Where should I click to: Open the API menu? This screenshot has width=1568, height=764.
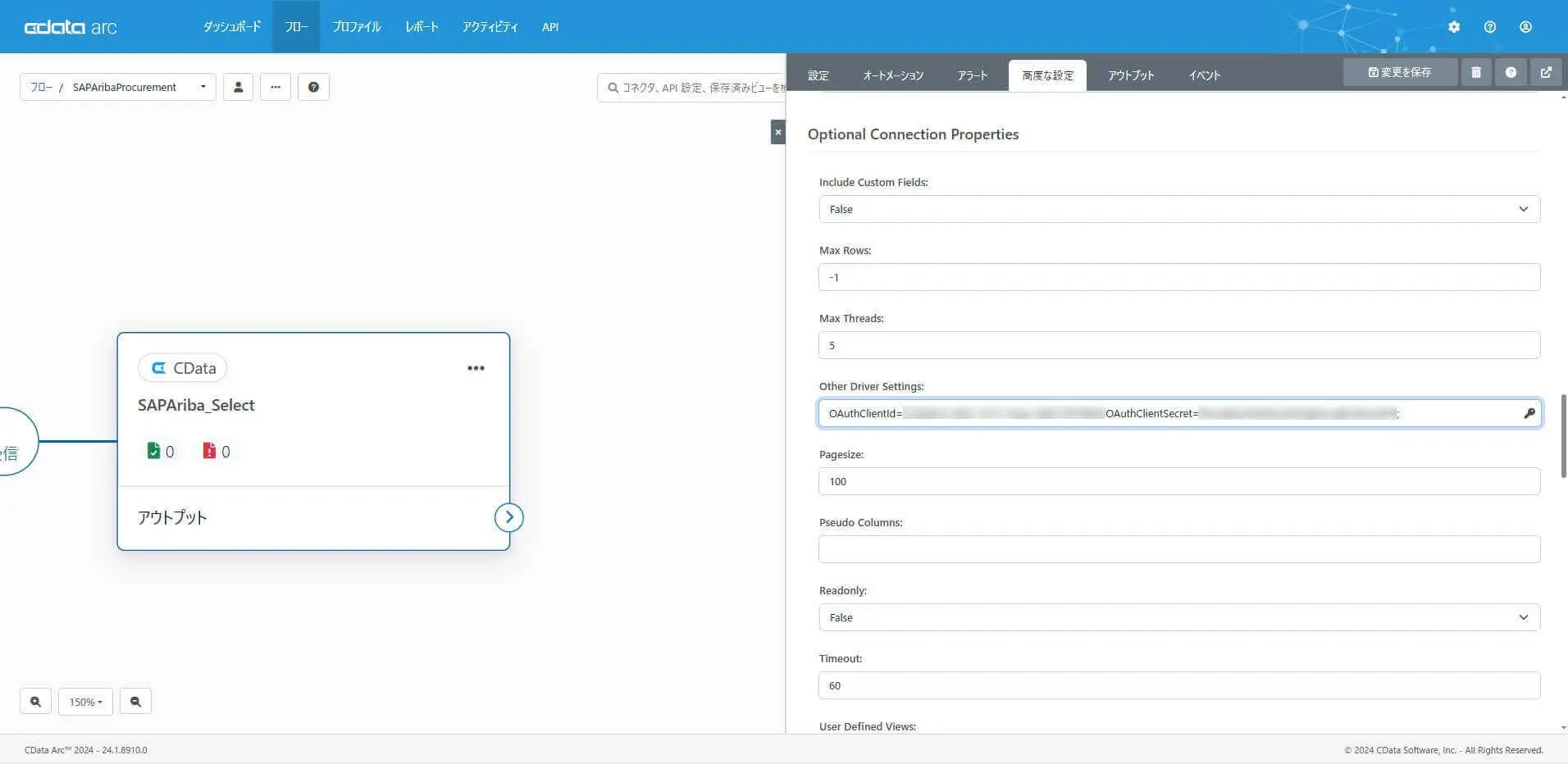[550, 27]
